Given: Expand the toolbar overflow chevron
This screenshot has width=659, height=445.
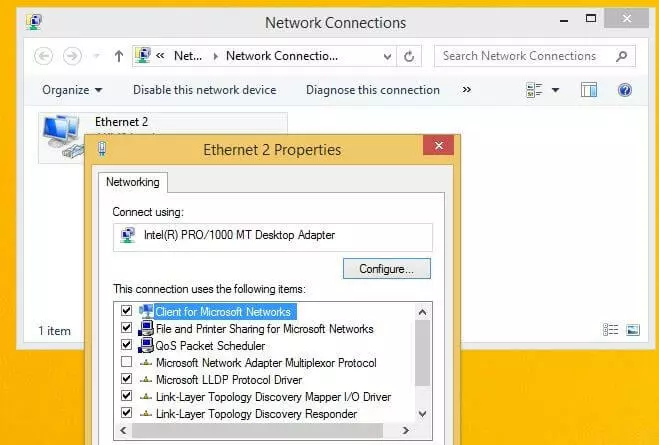Looking at the screenshot, I should tap(466, 90).
